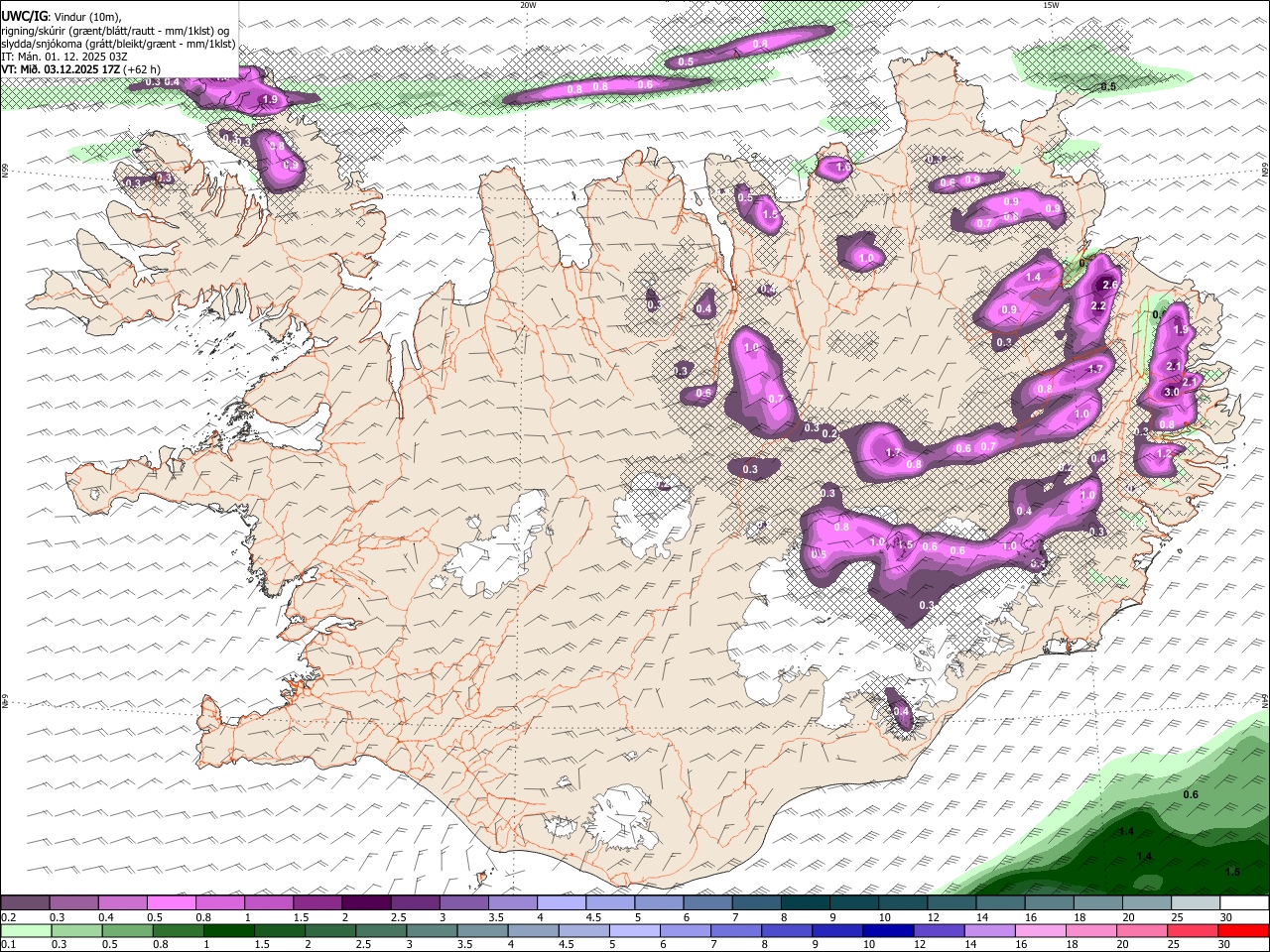The height and width of the screenshot is (952, 1270).
Task: Pick the pure red swatch at 30, lower scale
Action: [1243, 931]
